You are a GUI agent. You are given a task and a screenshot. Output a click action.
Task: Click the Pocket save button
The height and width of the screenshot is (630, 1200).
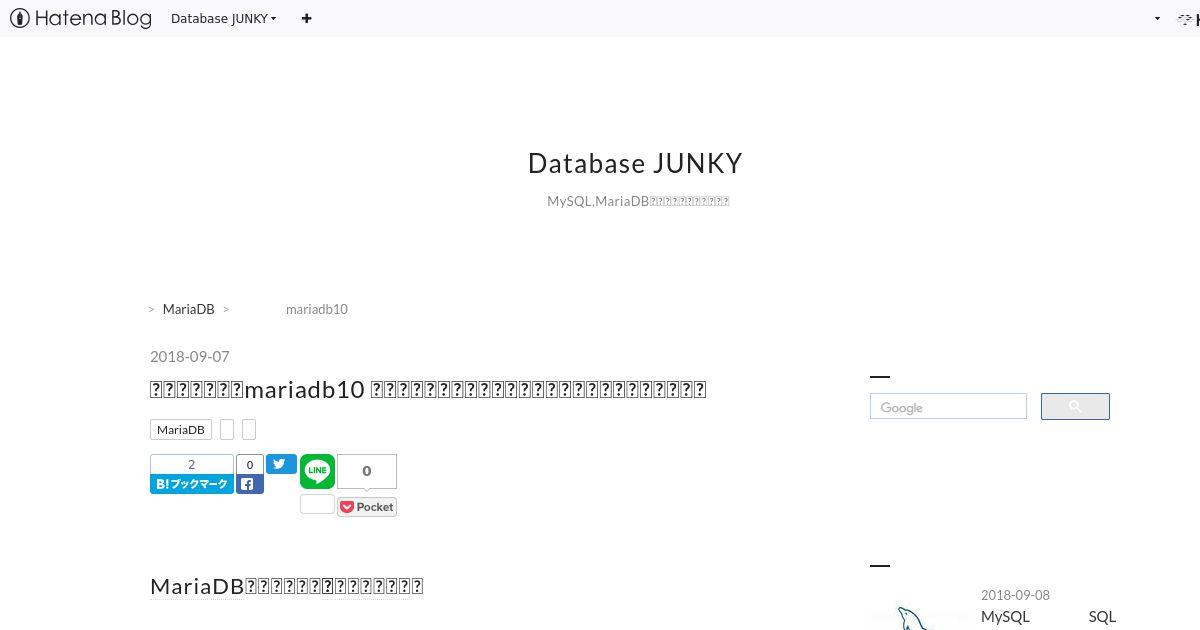(x=367, y=507)
